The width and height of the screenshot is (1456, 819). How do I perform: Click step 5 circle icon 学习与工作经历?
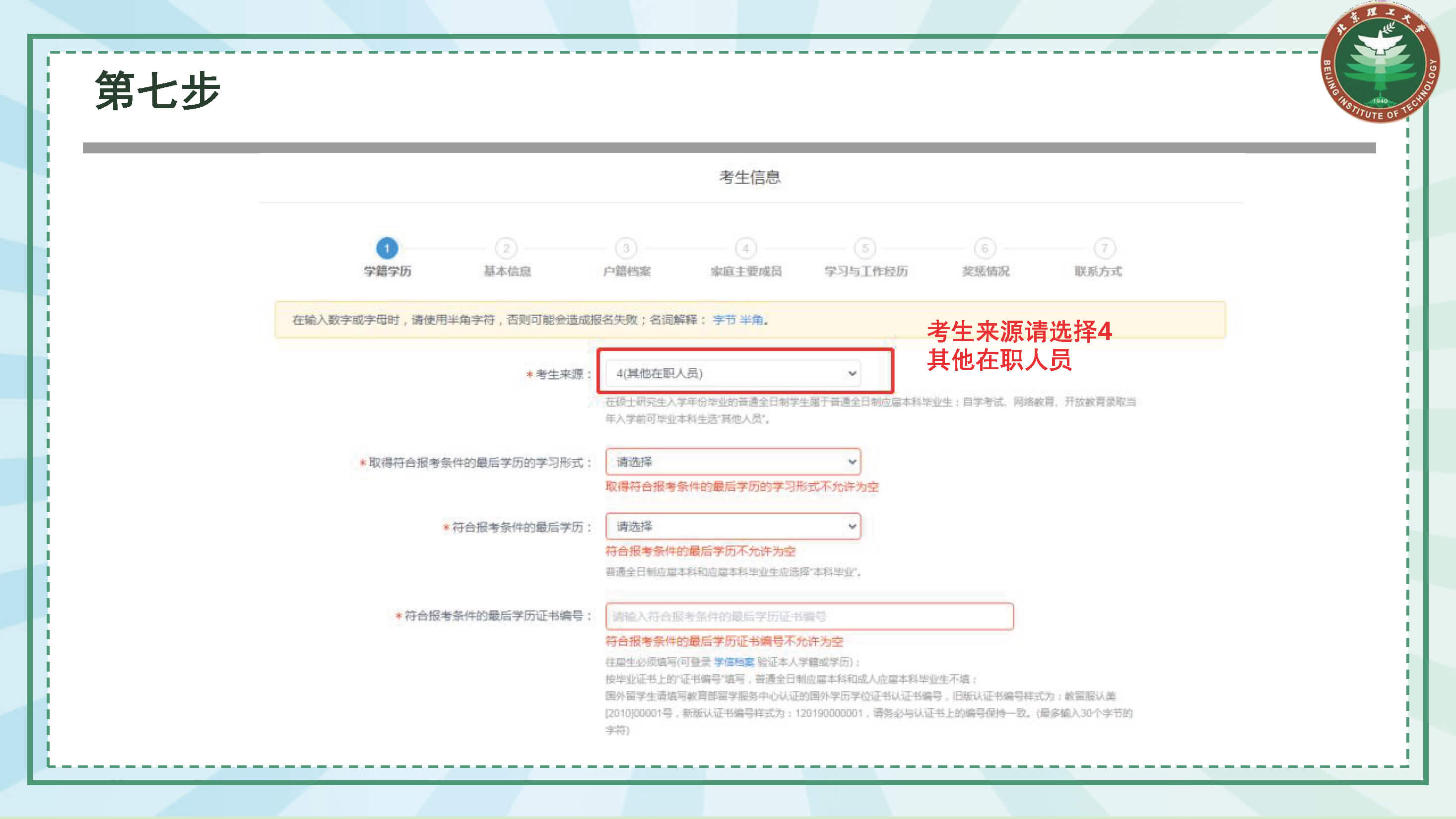[x=865, y=248]
